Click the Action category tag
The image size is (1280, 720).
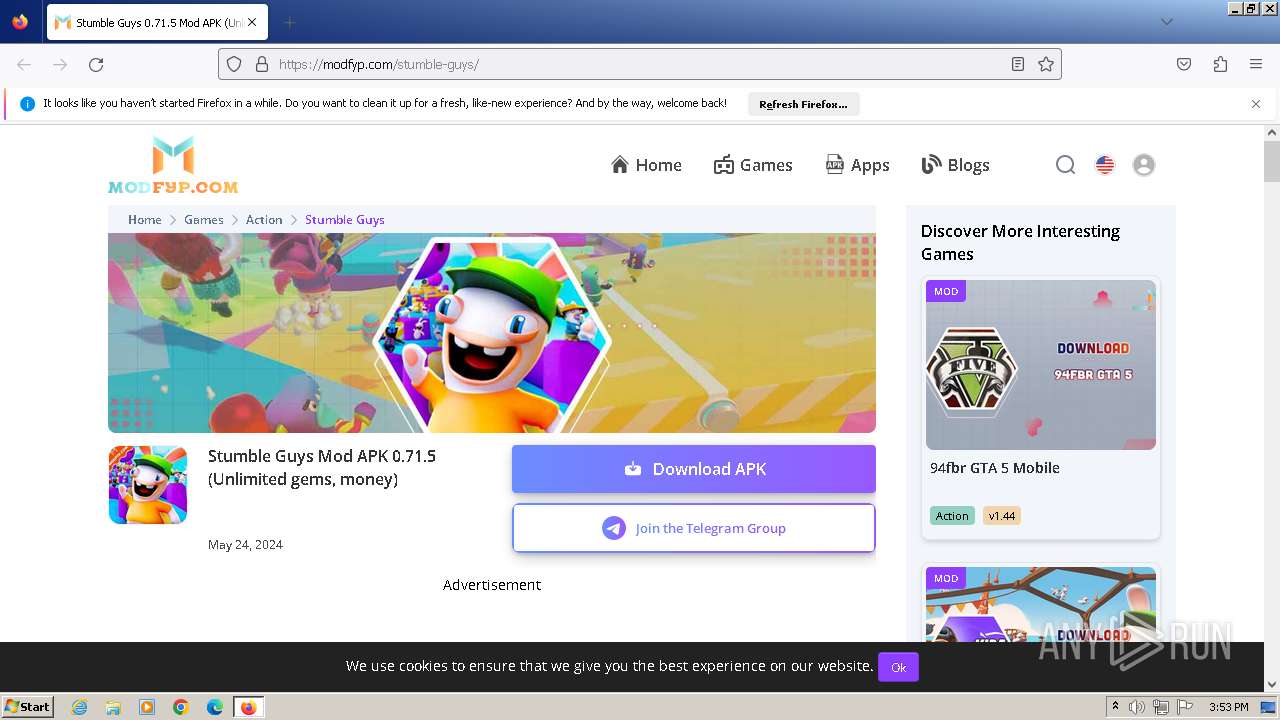point(952,516)
